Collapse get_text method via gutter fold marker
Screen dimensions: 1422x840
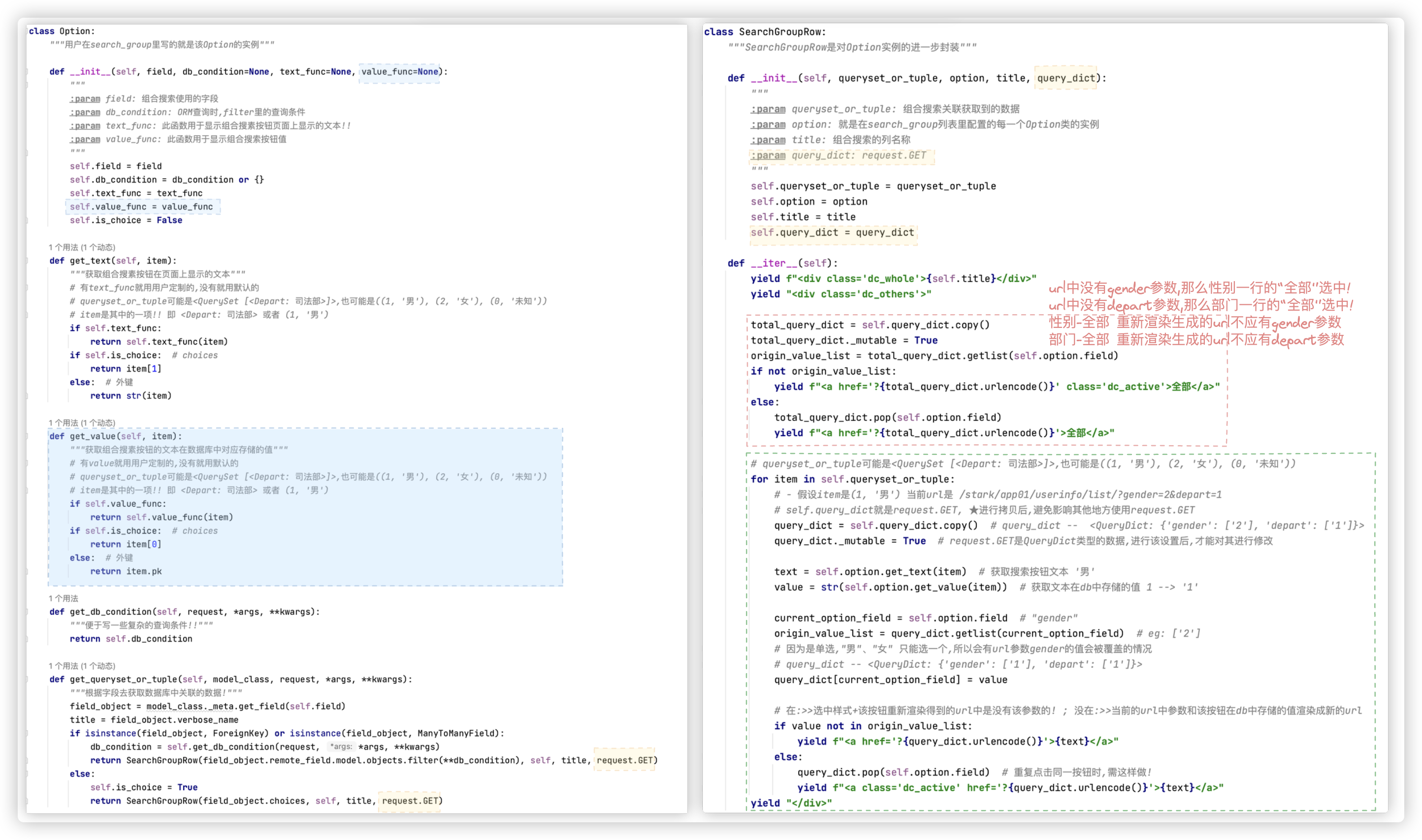27,261
